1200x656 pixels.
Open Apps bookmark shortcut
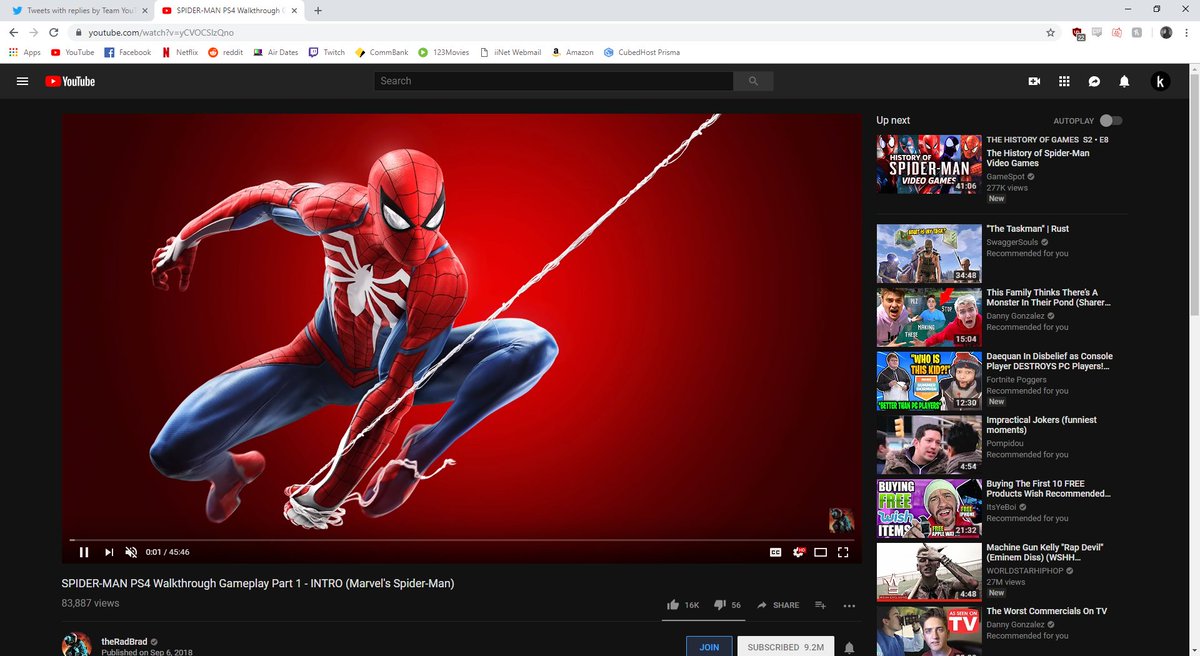click(x=25, y=52)
